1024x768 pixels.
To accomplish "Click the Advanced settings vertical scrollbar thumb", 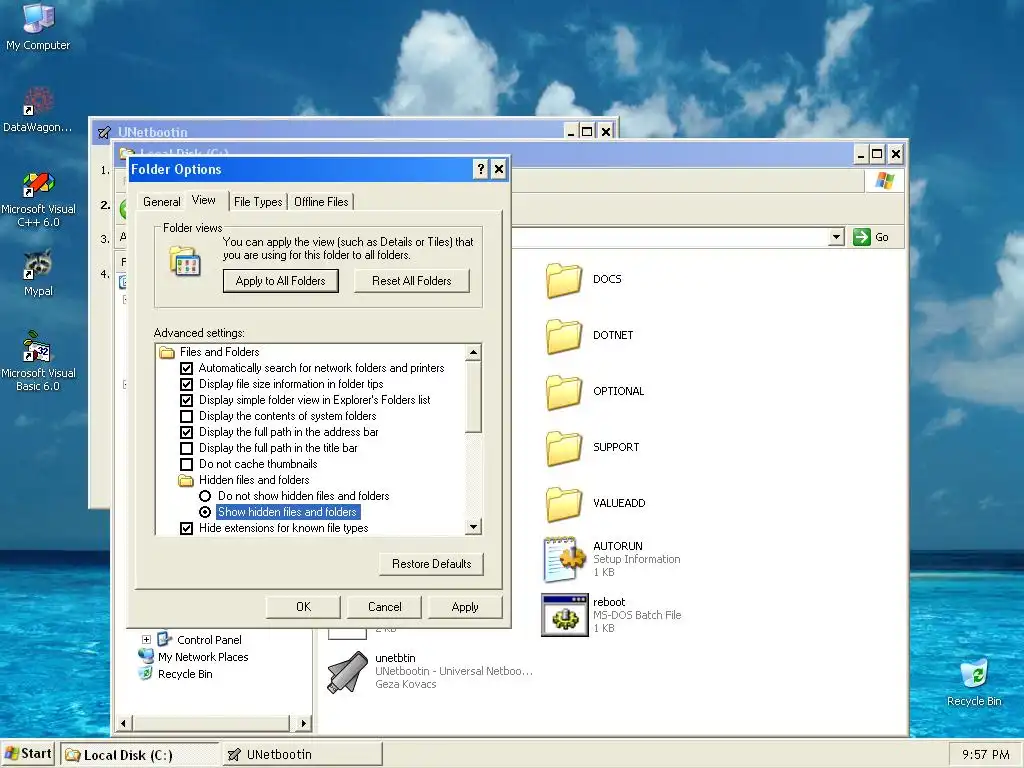I will pyautogui.click(x=473, y=396).
